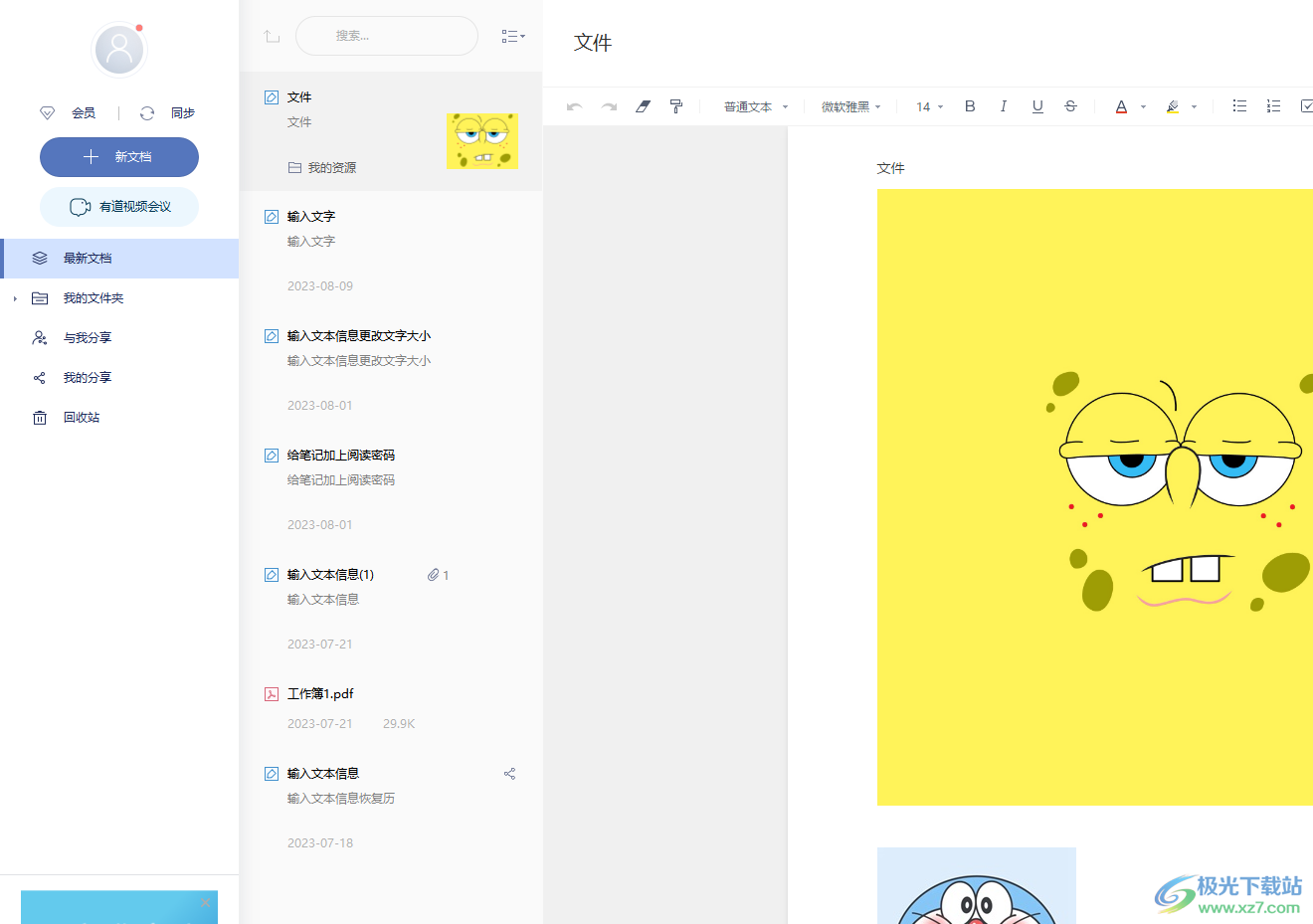Open the 会员 membership link
The width and height of the screenshot is (1313, 924).
tap(84, 113)
